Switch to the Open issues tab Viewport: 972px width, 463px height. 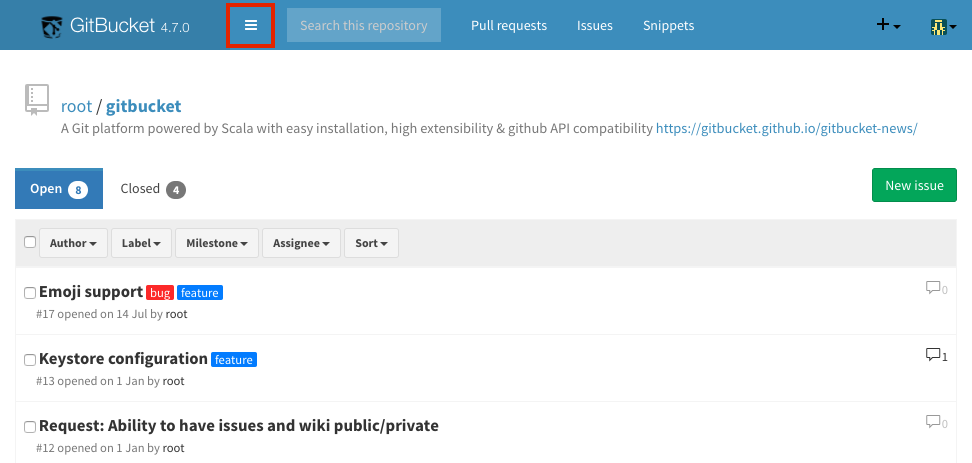pos(59,188)
